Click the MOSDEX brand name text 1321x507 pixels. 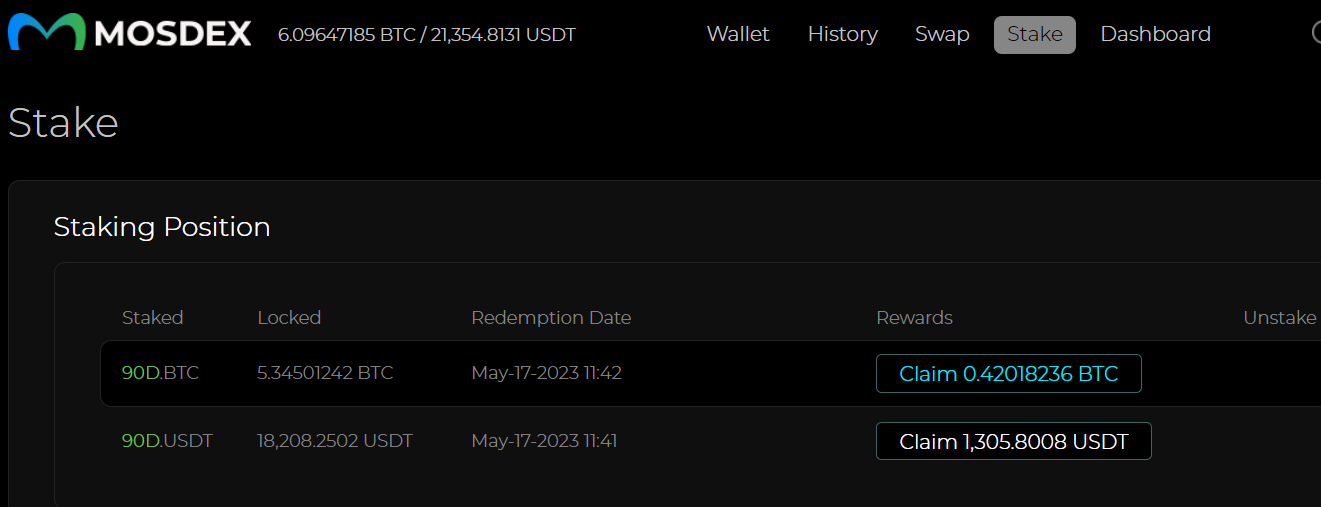173,35
